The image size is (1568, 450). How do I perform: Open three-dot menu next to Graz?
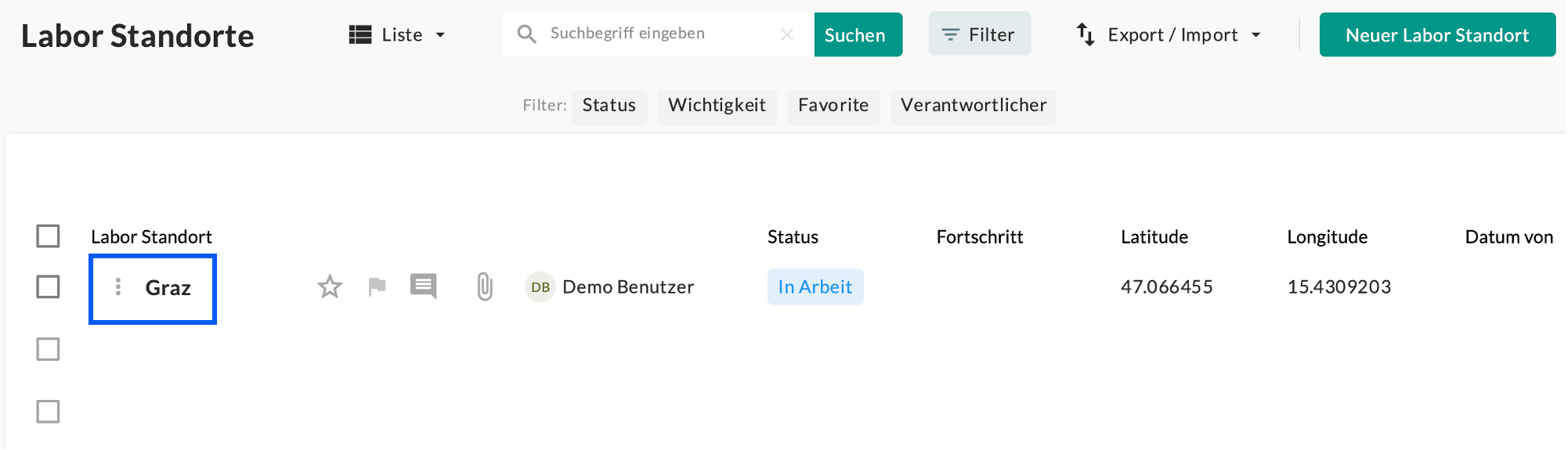coord(118,287)
